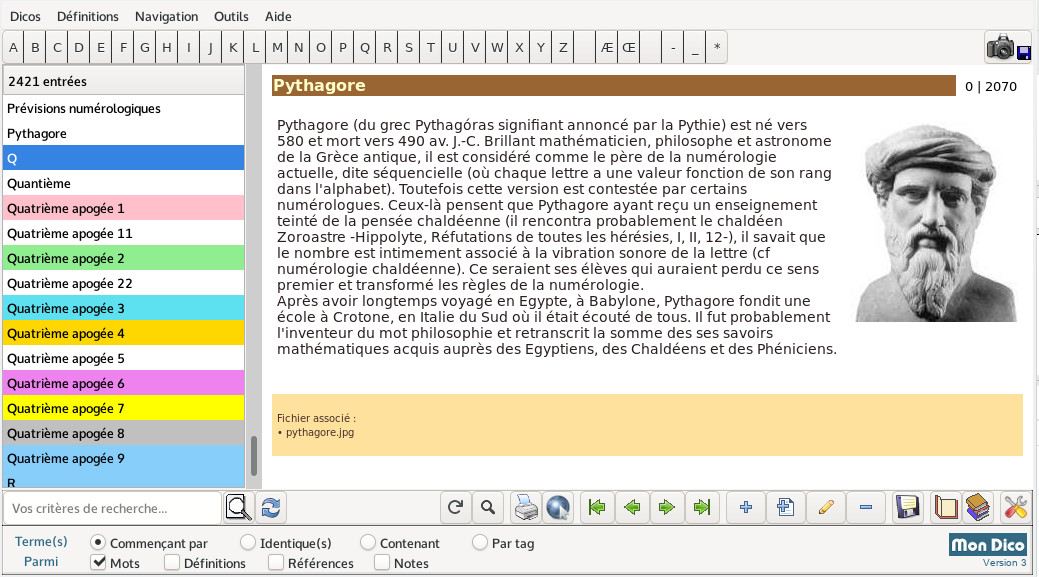Viewport: 1039px width, 577px height.
Task: Click the blue plus add entry icon
Action: click(x=745, y=508)
